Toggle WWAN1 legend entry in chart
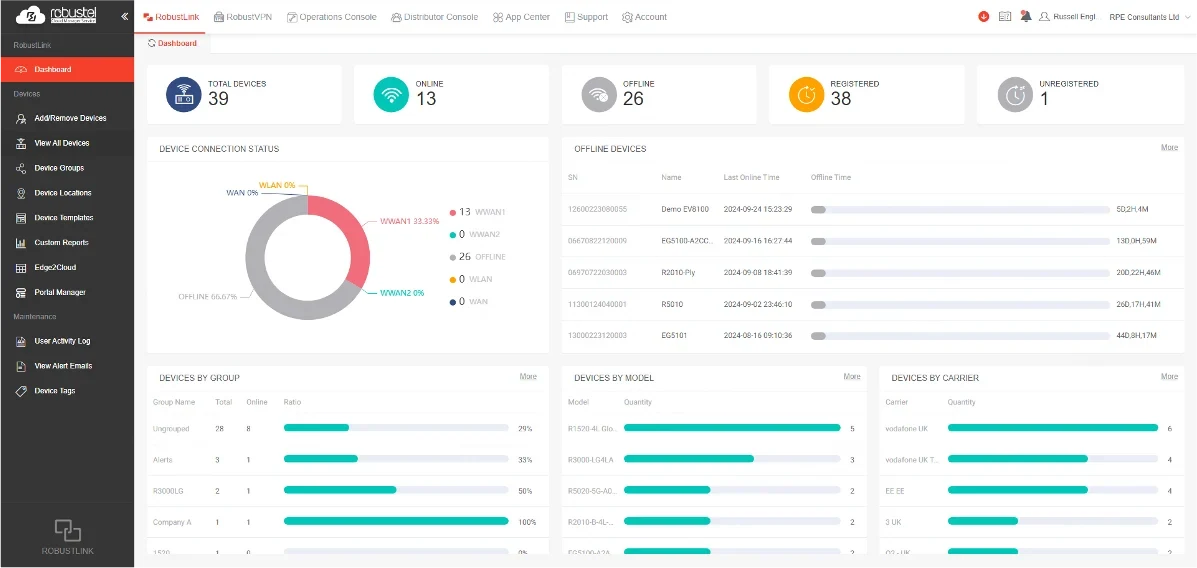Viewport: 1197px width, 568px height. coord(478,211)
